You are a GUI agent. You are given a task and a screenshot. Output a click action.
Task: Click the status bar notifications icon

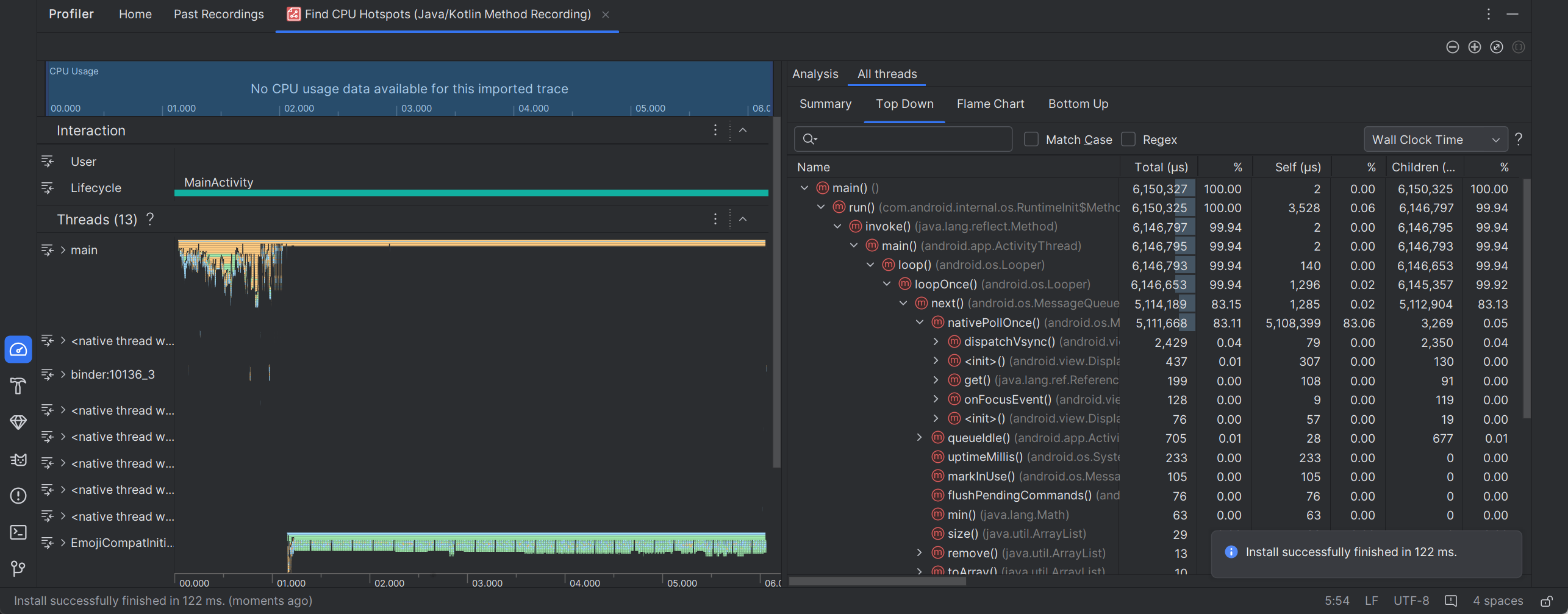click(1451, 601)
